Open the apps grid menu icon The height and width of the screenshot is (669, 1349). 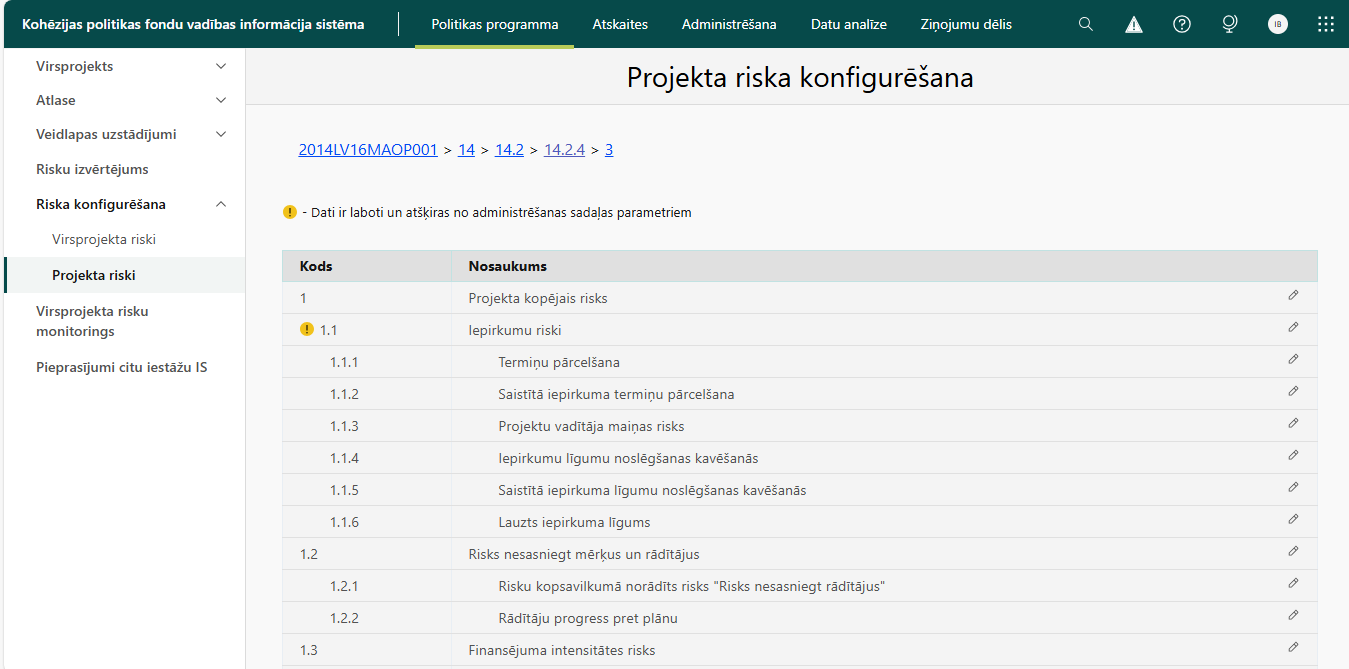click(x=1326, y=24)
